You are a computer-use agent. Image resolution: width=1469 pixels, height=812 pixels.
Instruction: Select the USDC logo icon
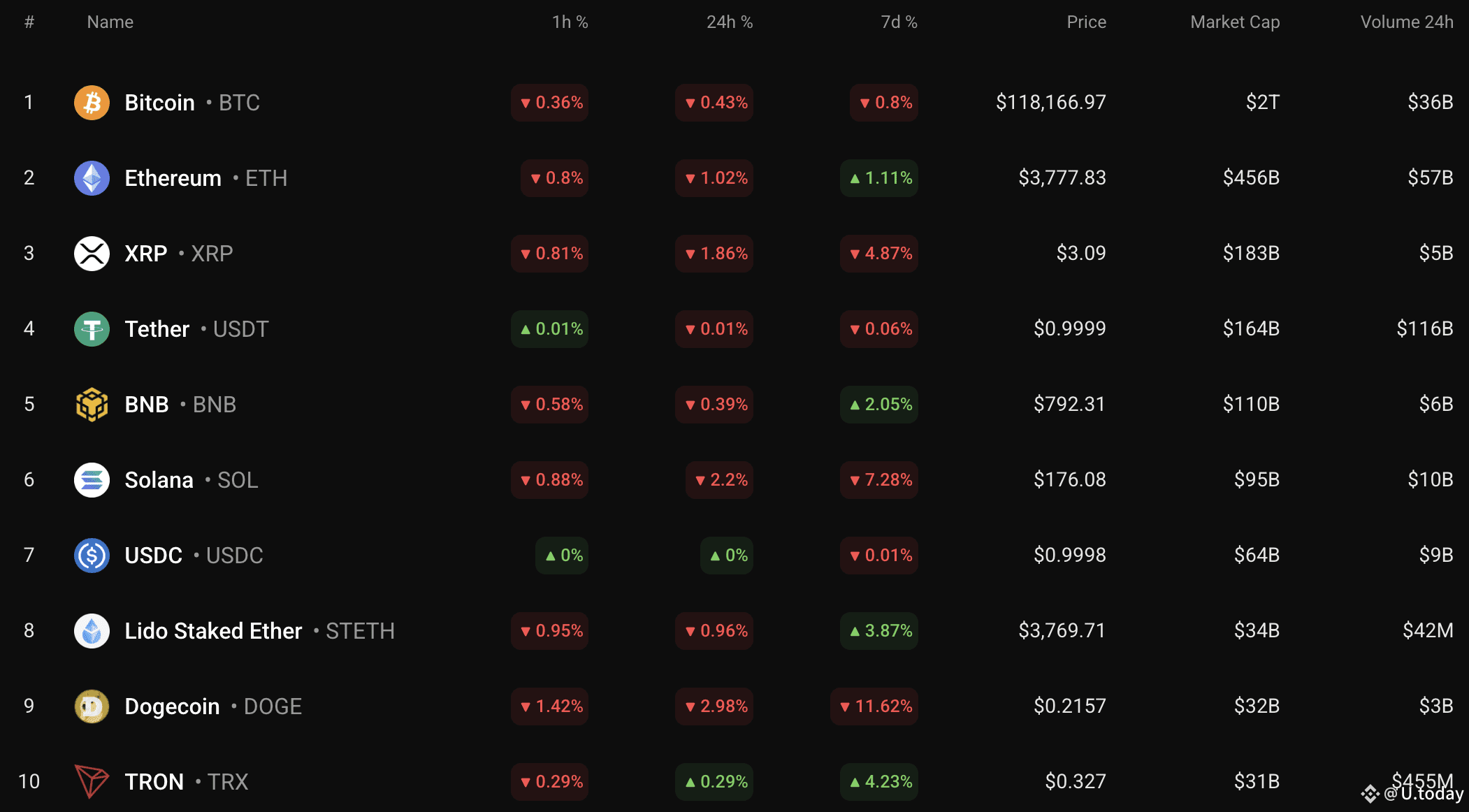92,556
